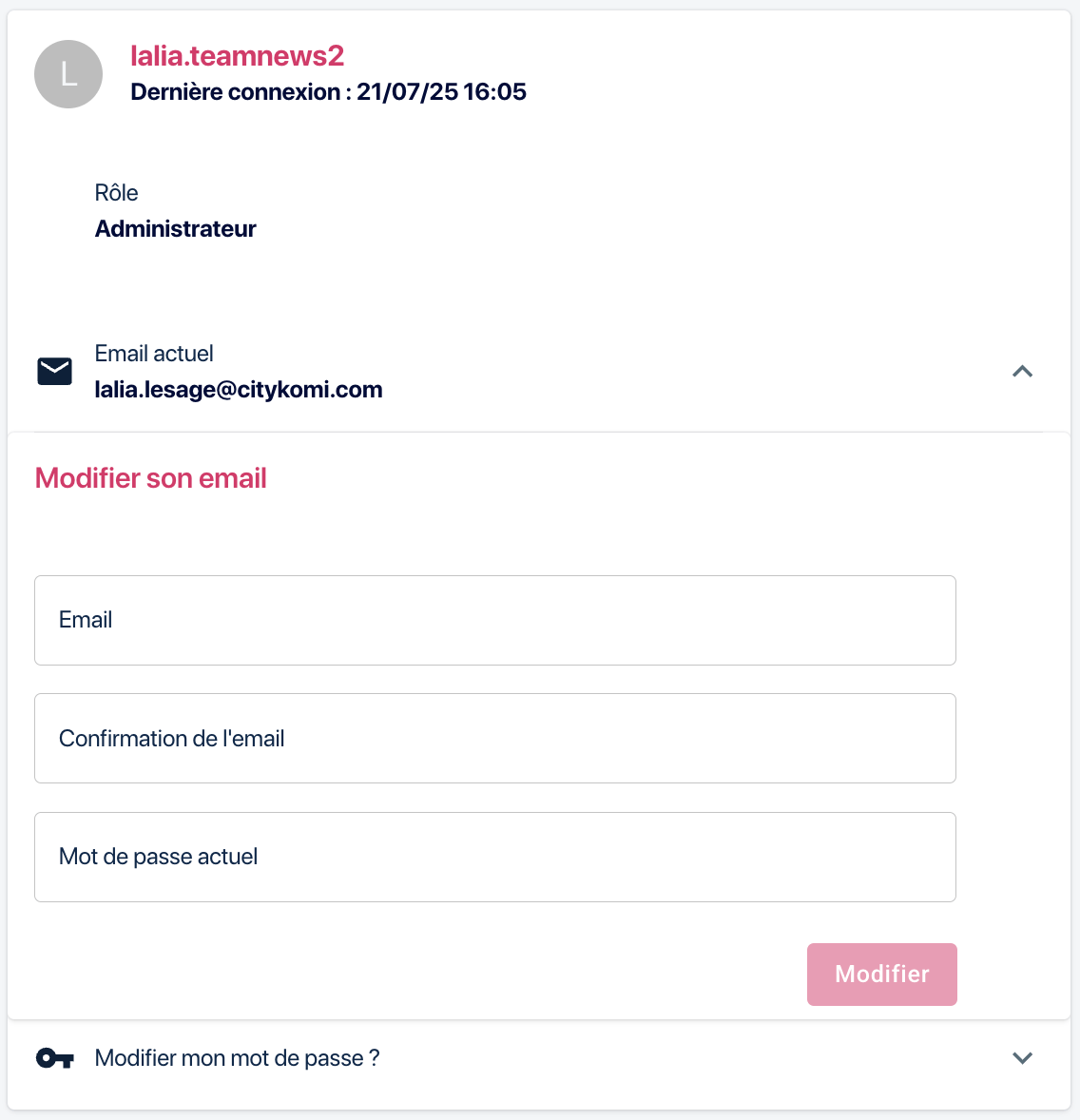Focus the Email input field

click(494, 620)
